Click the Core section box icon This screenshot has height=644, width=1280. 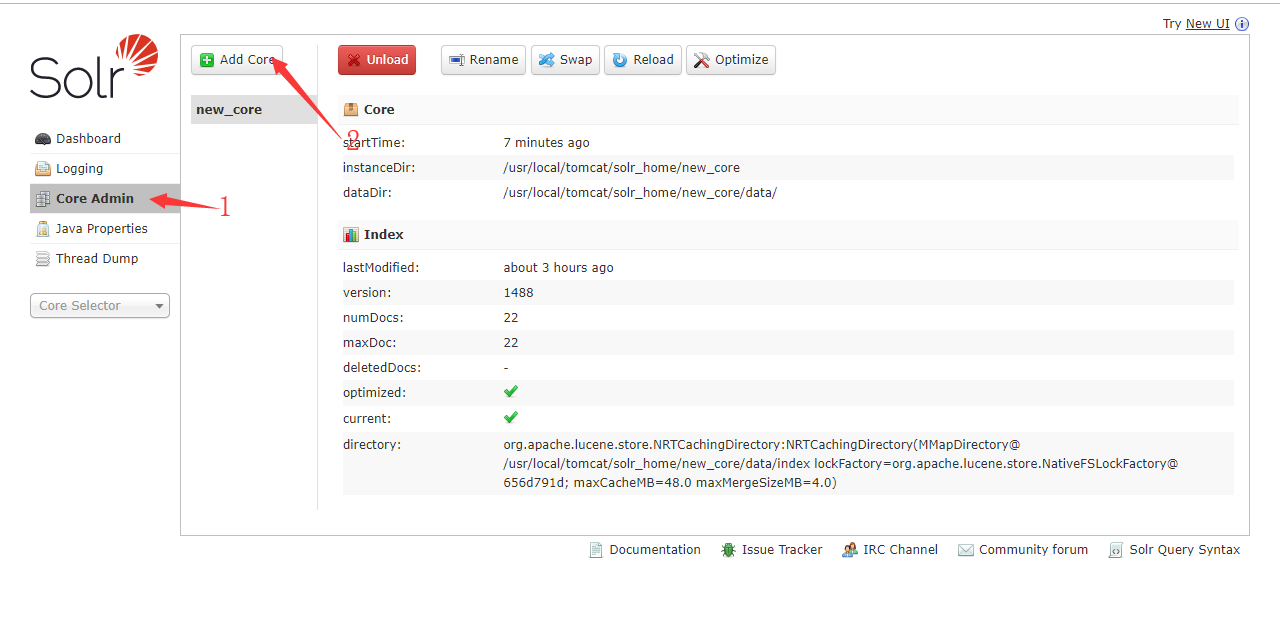pyautogui.click(x=351, y=110)
